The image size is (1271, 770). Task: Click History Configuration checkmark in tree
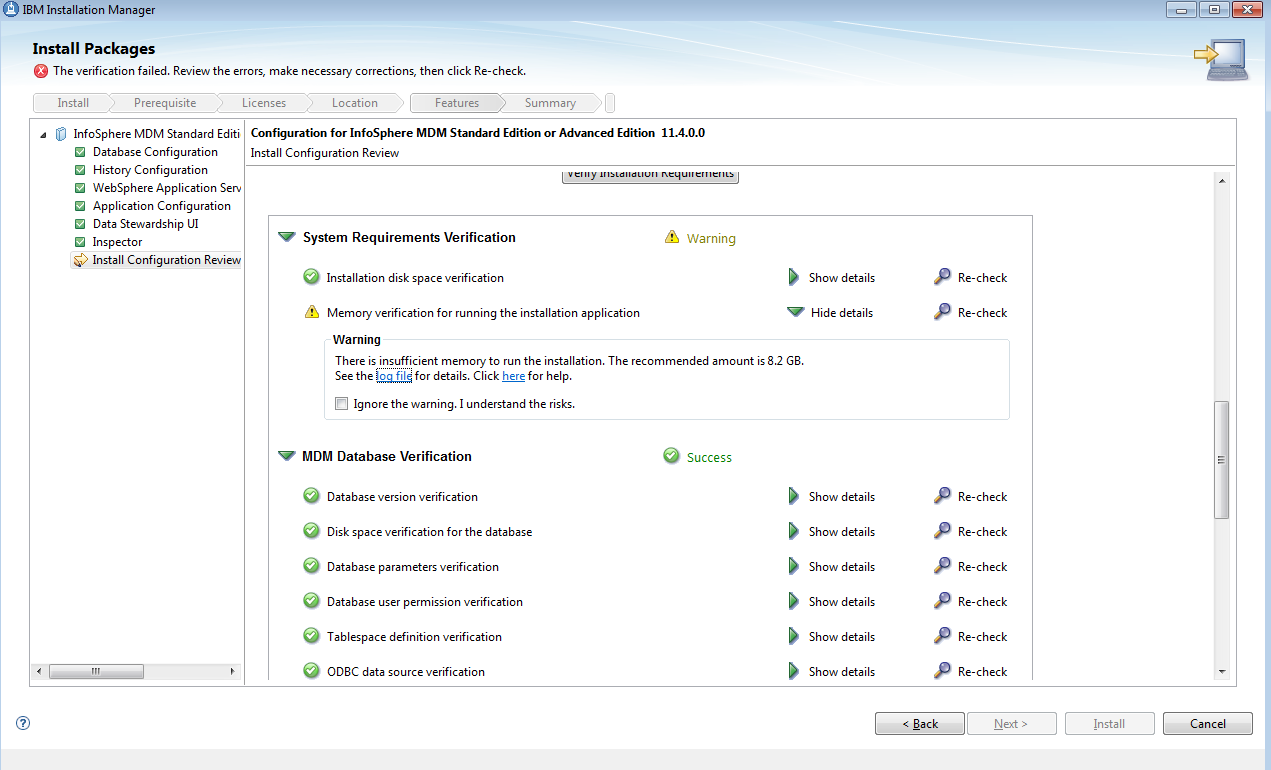(81, 170)
